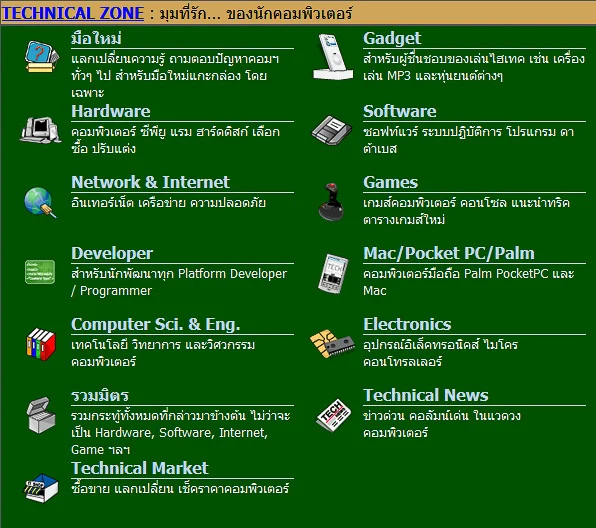Click the TECH newspaper Technical News icon
This screenshot has width=596, height=528.
click(333, 415)
